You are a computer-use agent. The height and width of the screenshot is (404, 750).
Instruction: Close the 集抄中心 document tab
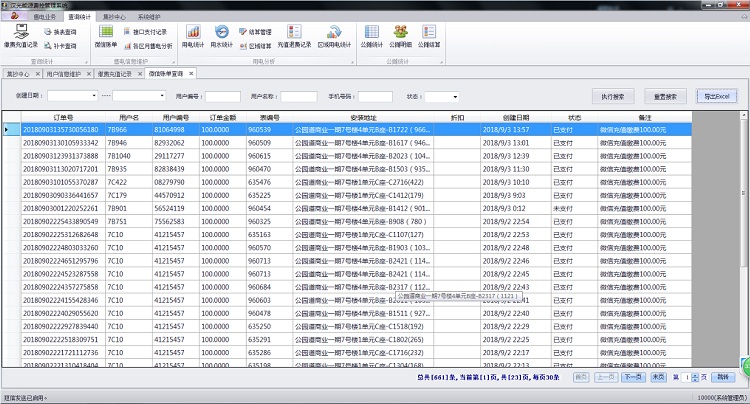coord(38,74)
